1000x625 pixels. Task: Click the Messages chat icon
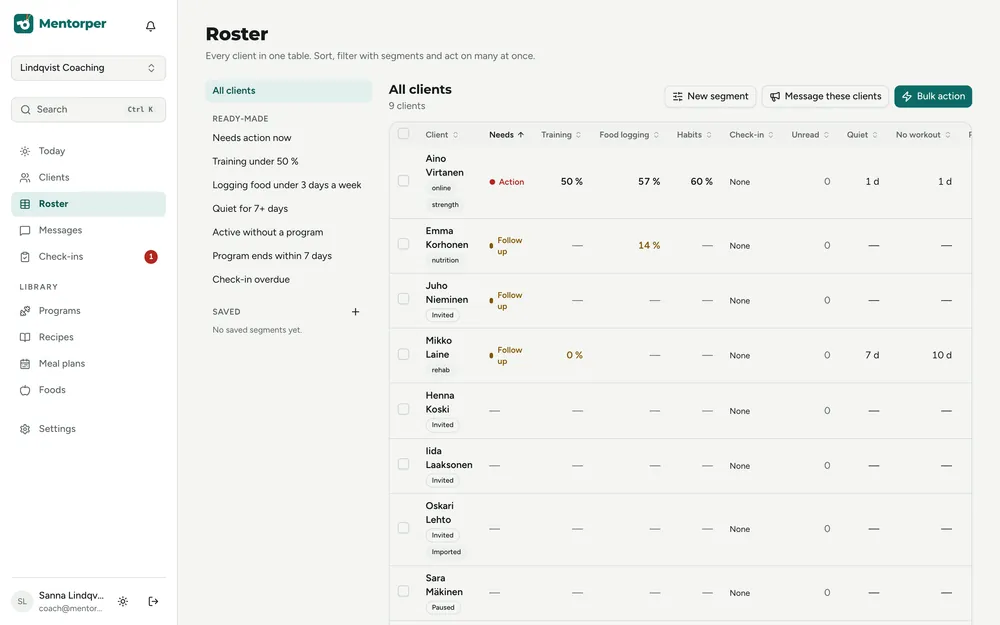(x=25, y=230)
